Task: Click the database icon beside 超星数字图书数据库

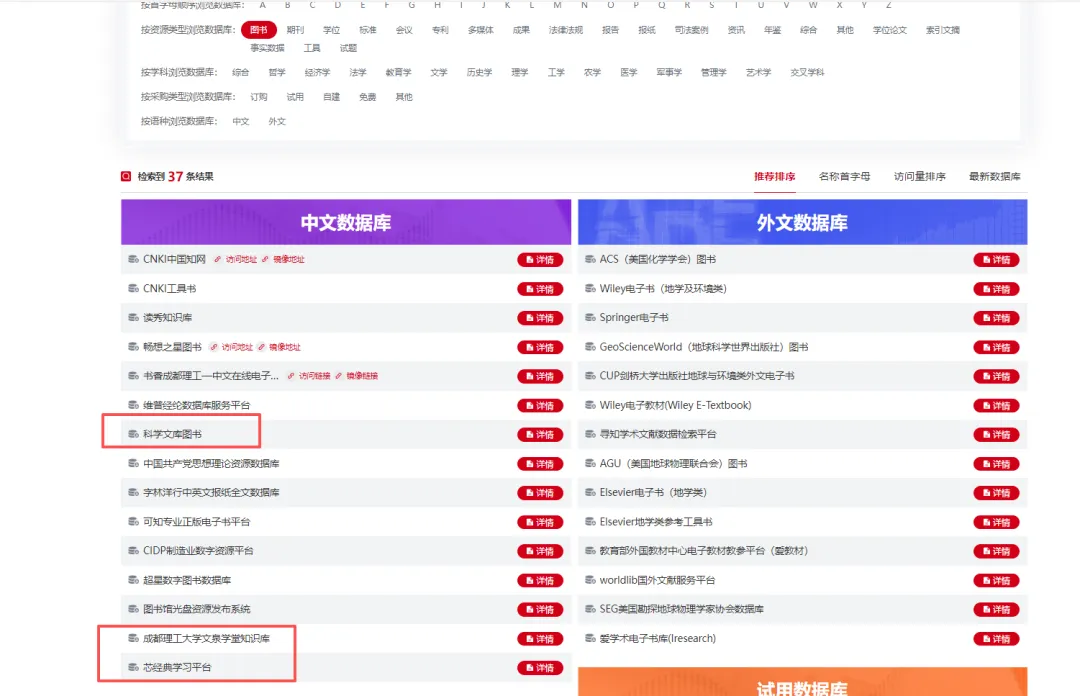Action: (134, 580)
